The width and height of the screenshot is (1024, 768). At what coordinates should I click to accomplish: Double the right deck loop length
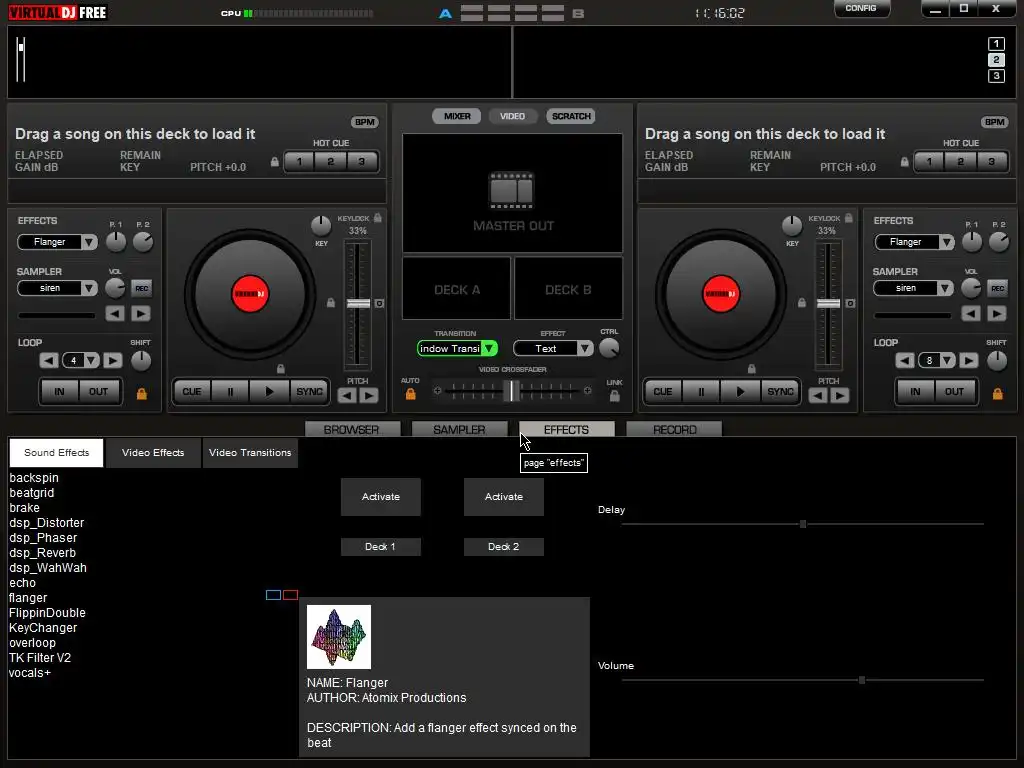[968, 360]
